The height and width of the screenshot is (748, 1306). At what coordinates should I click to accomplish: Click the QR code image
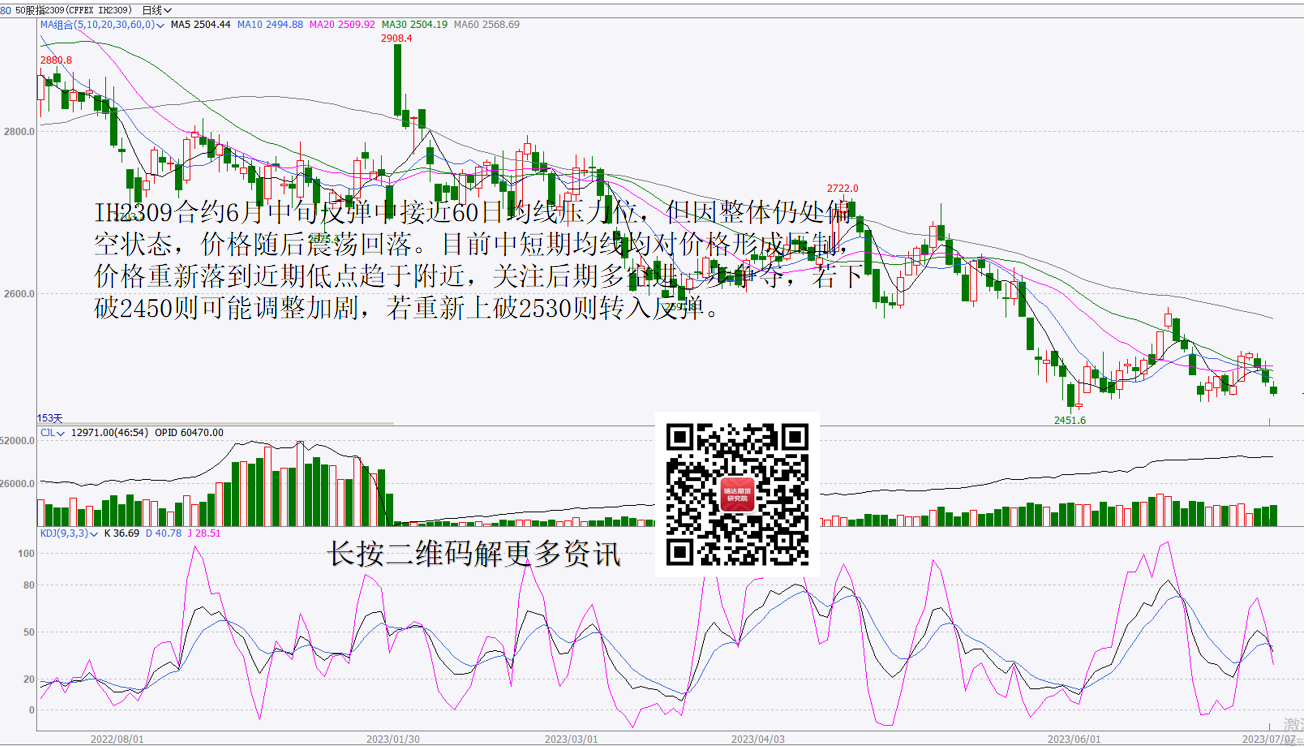click(x=737, y=494)
